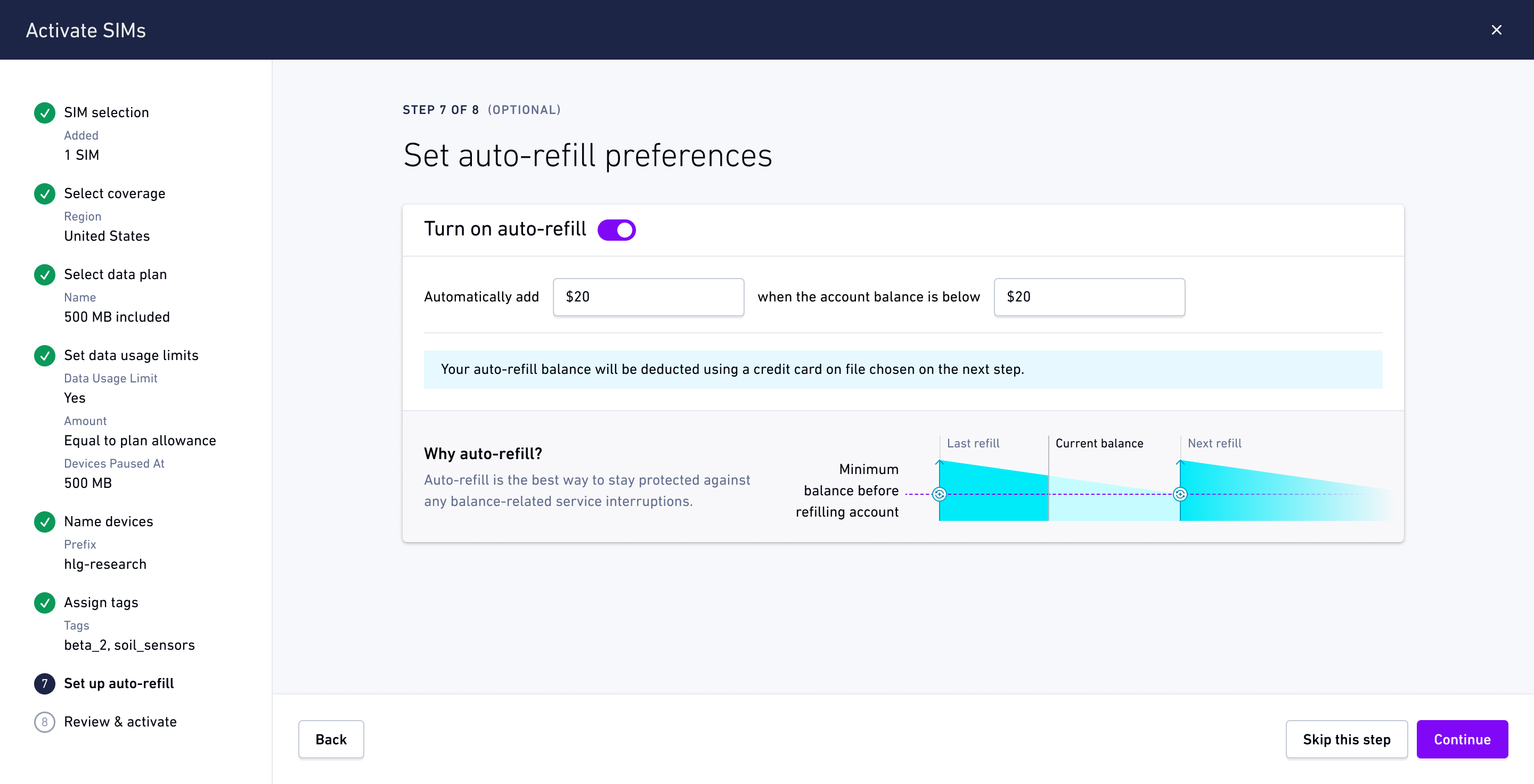Click the Assign tags green checkmark icon
The width and height of the screenshot is (1534, 784).
pyautogui.click(x=45, y=603)
